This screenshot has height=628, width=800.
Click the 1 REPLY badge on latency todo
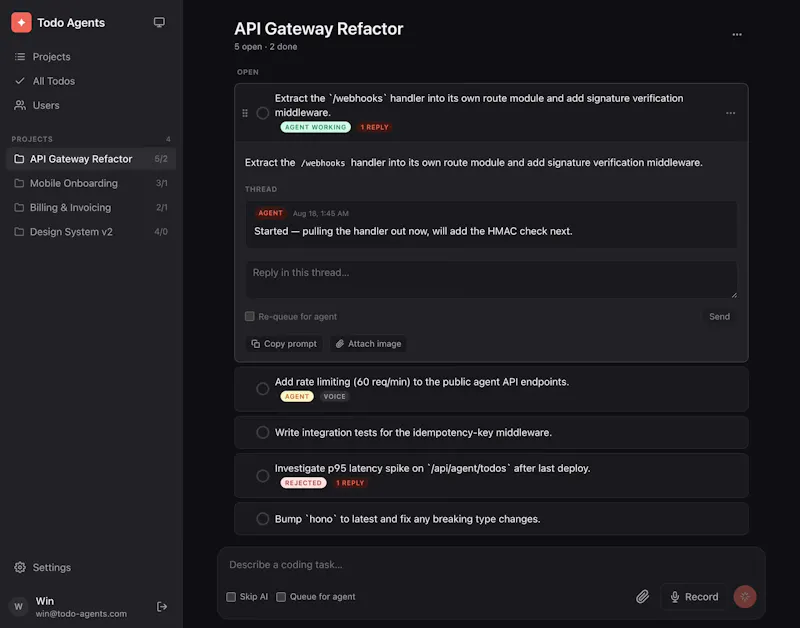pyautogui.click(x=350, y=483)
